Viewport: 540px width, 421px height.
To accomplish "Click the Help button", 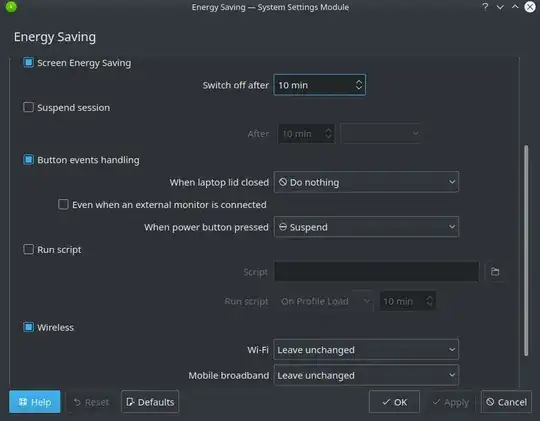I will [x=35, y=402].
